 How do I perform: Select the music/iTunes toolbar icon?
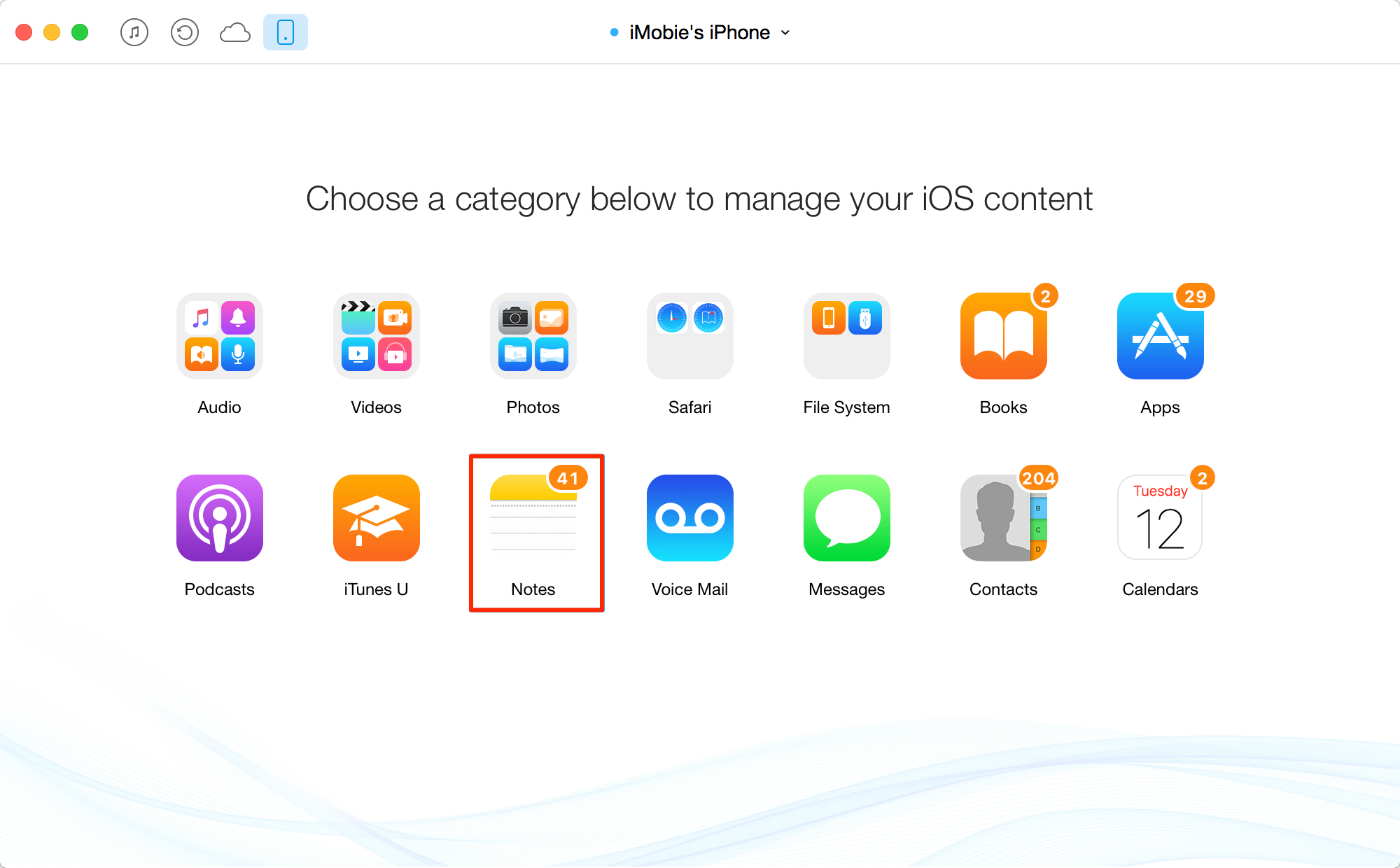(x=135, y=33)
